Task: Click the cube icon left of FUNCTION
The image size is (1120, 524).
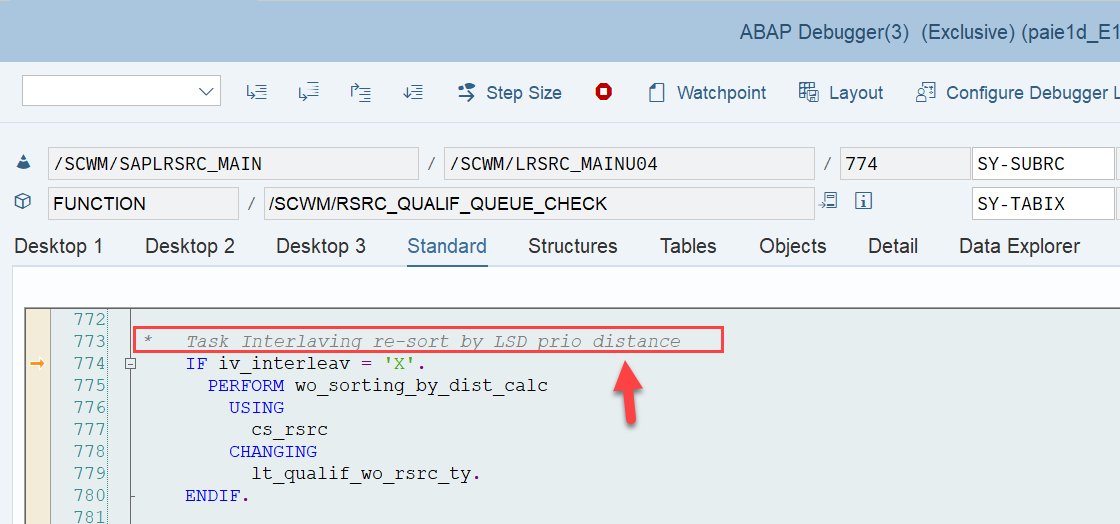Action: [x=23, y=202]
